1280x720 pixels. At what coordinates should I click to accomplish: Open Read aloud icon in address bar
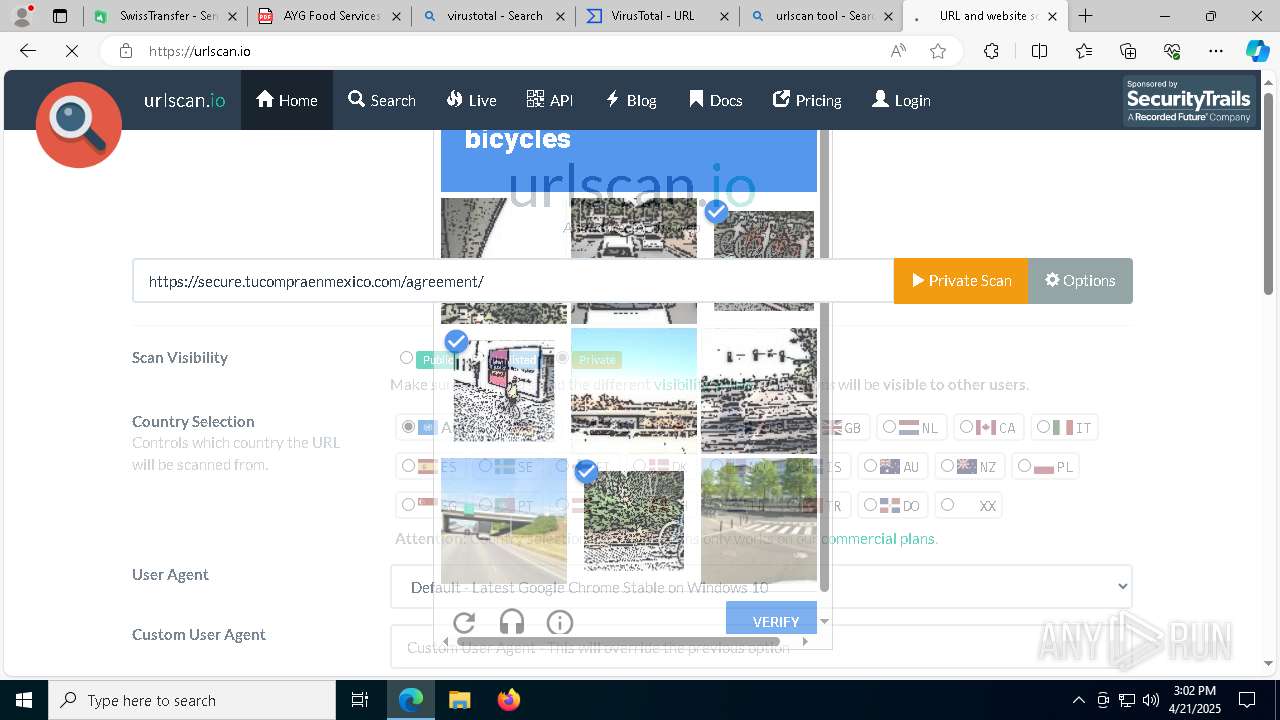coord(898,51)
